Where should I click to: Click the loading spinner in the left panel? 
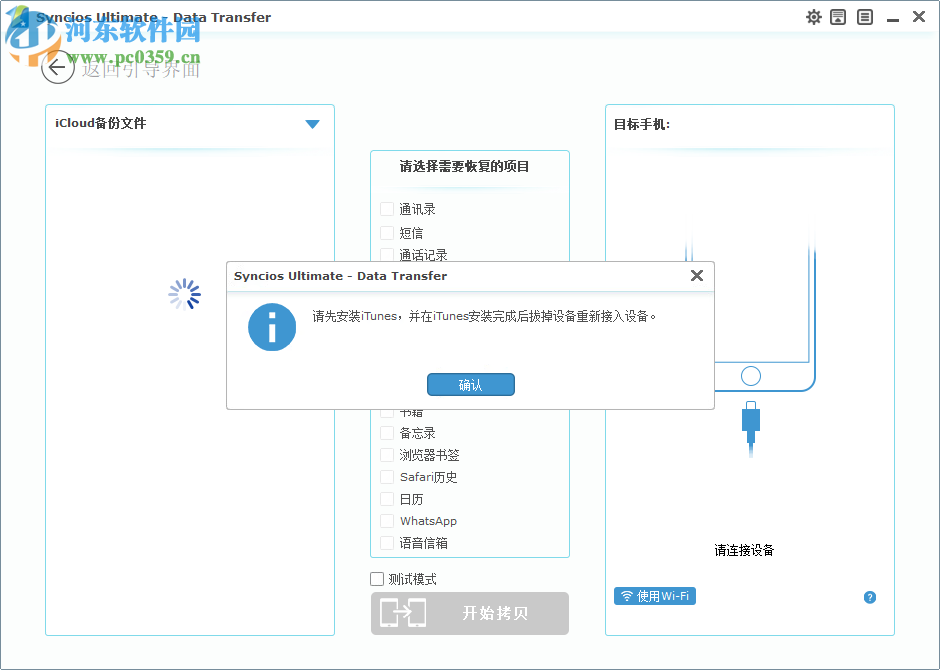184,294
